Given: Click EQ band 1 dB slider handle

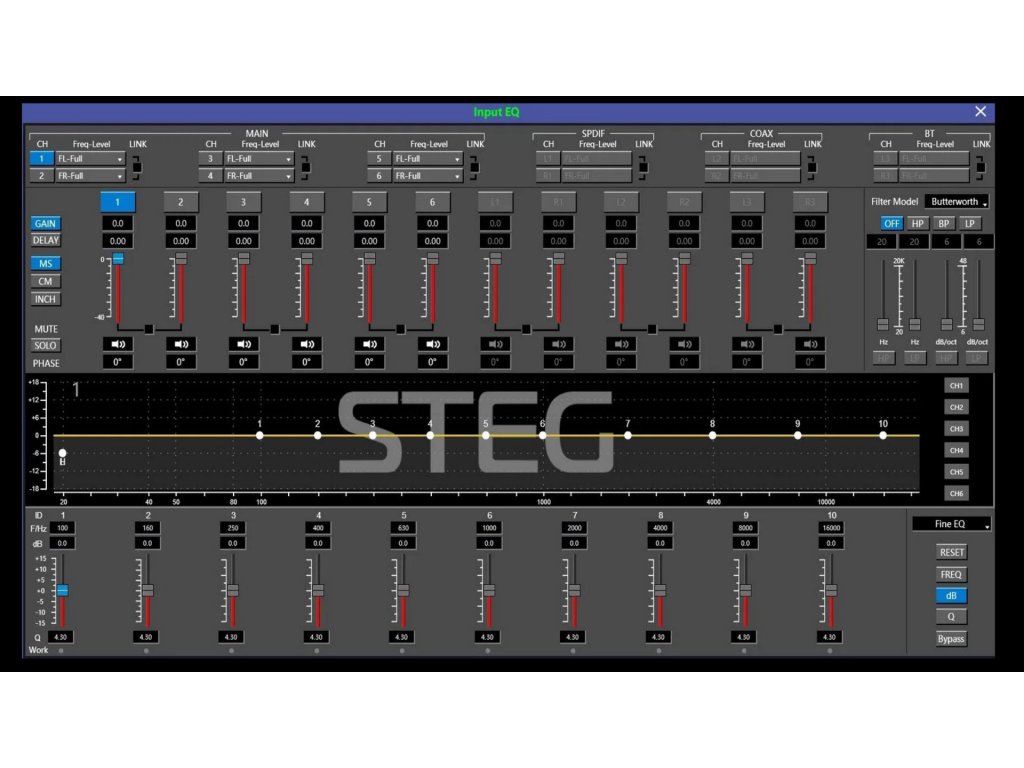Looking at the screenshot, I should click(x=62, y=590).
